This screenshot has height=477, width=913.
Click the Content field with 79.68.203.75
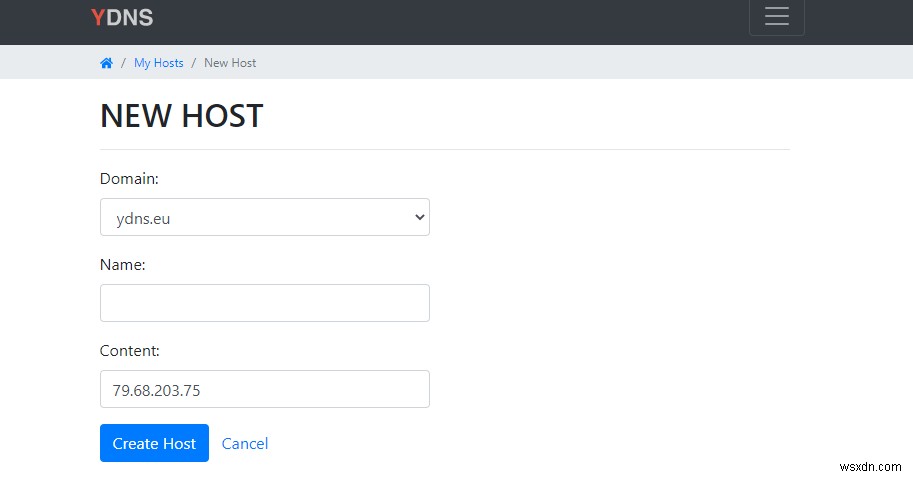pyautogui.click(x=265, y=389)
